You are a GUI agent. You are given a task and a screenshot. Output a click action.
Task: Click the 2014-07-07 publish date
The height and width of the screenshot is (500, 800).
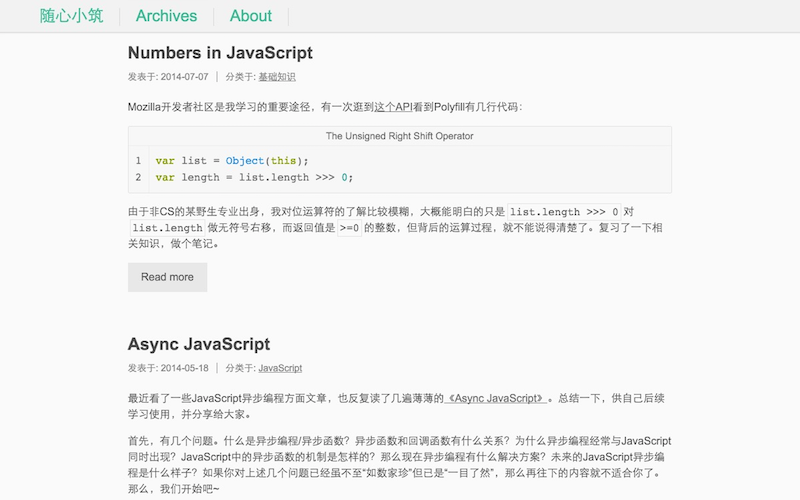184,77
